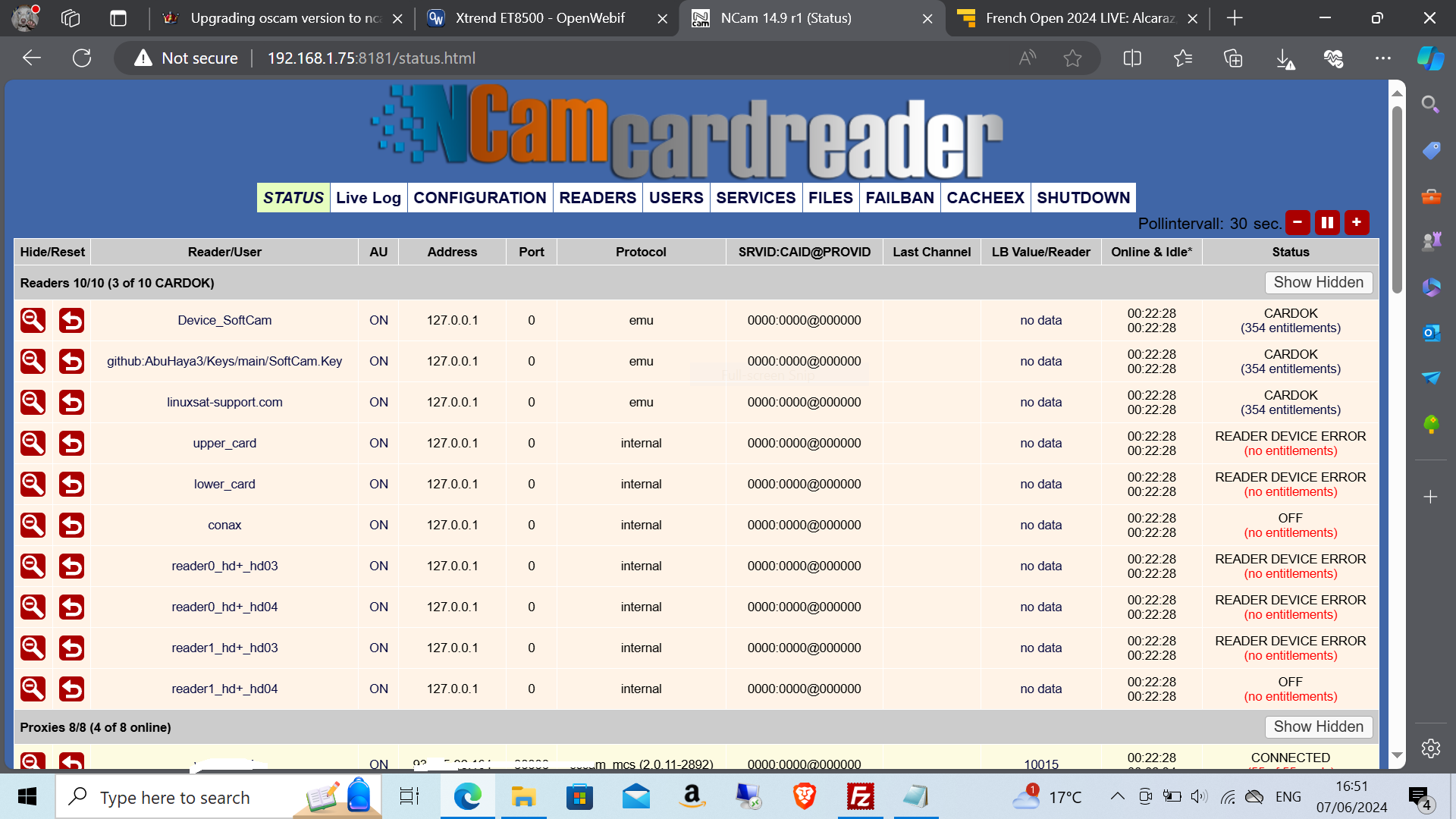Open the STATUS tab
The height and width of the screenshot is (819, 1456).
pos(293,198)
